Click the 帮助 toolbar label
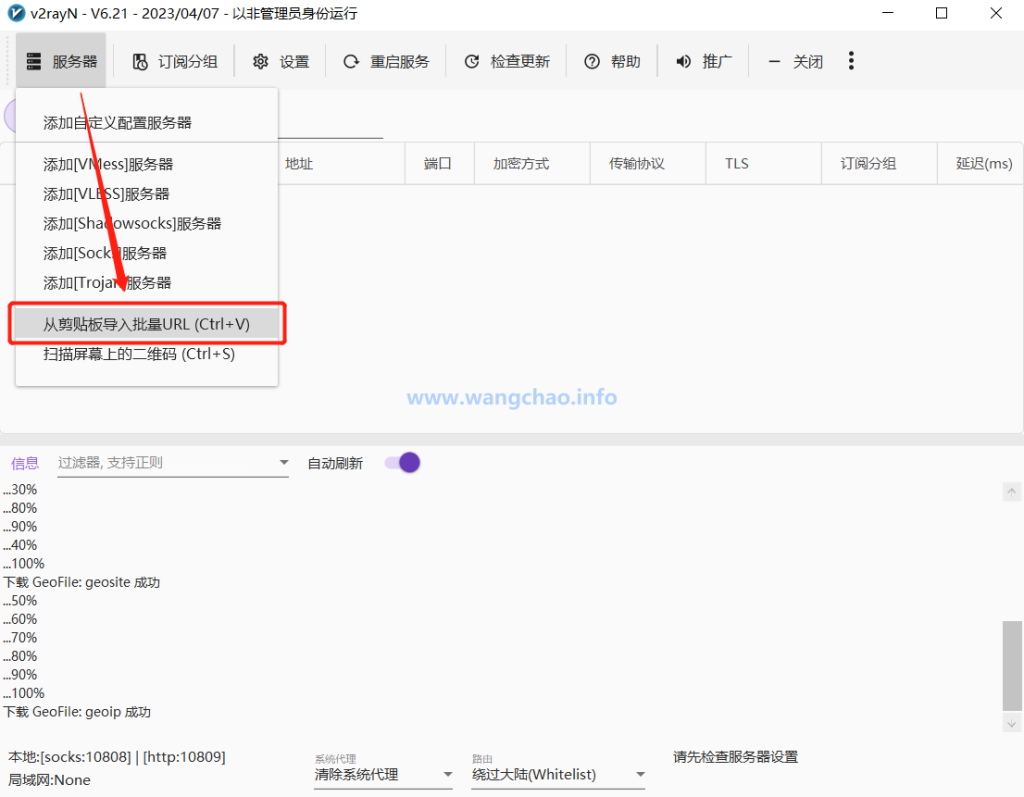The height and width of the screenshot is (797, 1024). pyautogui.click(x=625, y=61)
